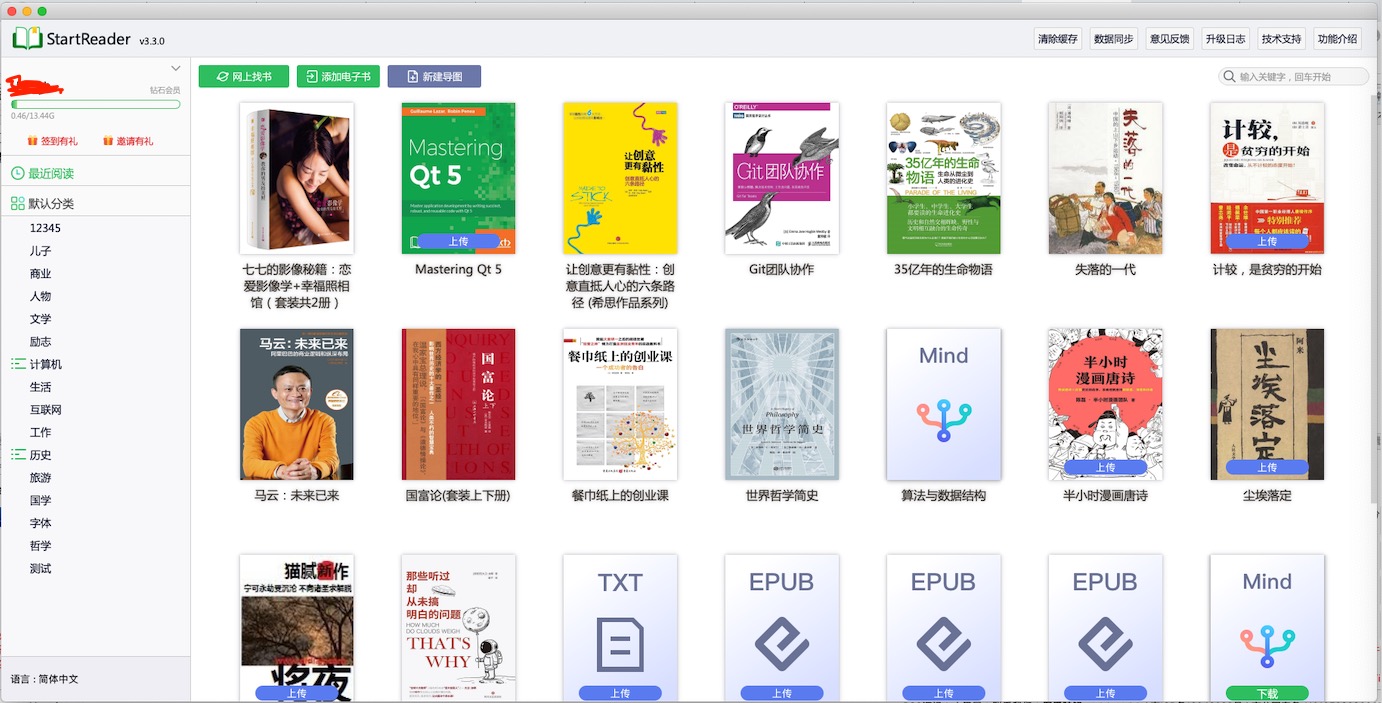
Task: Open the recent reading clock icon
Action: click(x=17, y=173)
